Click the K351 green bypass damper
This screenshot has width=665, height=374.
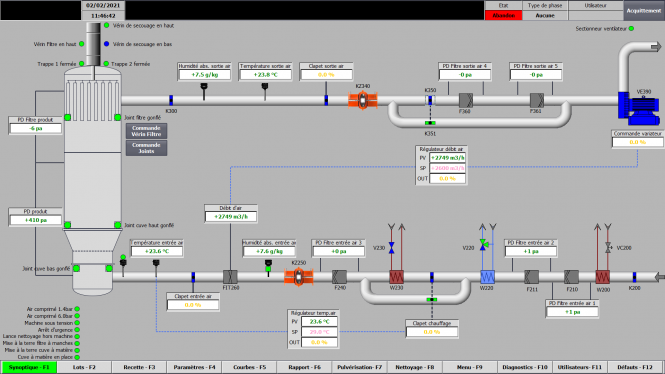(430, 123)
